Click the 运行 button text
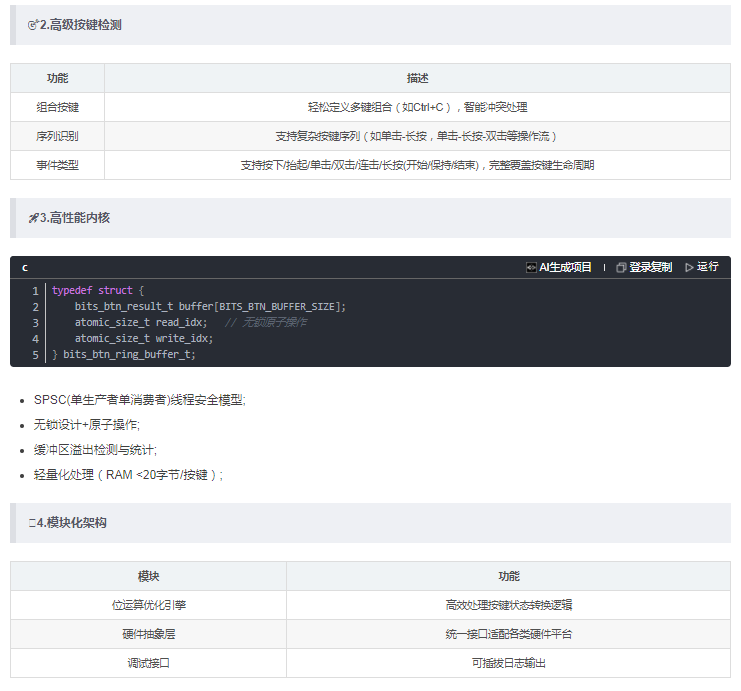 pos(707,267)
